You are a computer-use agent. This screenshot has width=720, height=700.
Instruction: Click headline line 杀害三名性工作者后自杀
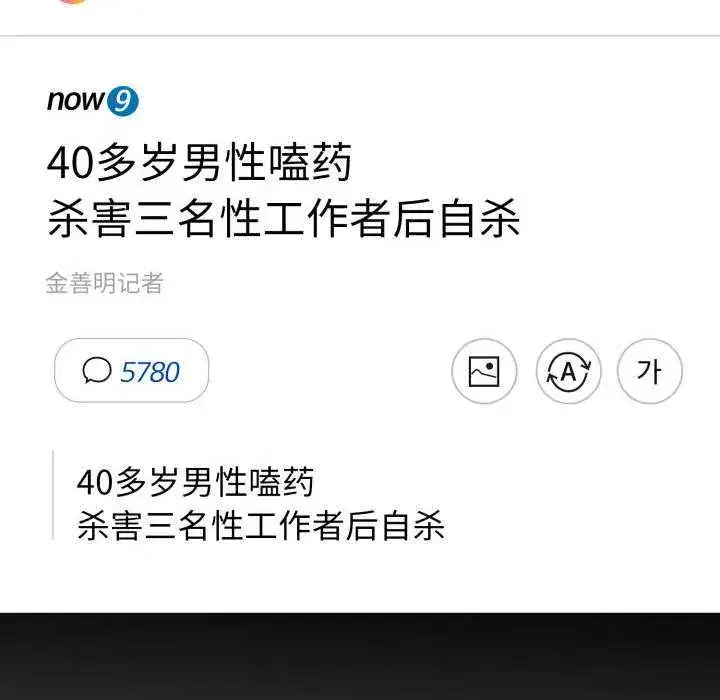(284, 218)
